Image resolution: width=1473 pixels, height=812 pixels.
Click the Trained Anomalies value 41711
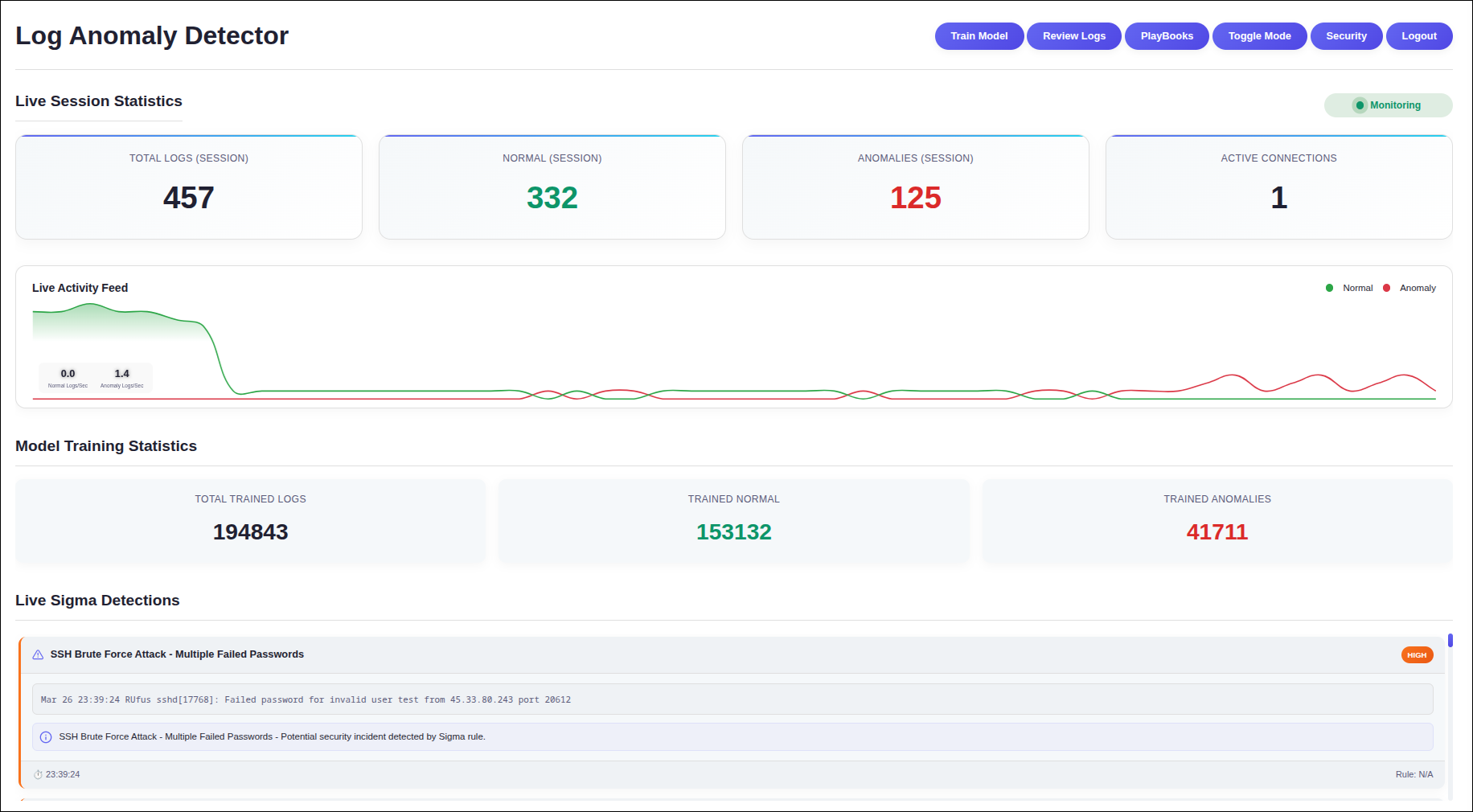pyautogui.click(x=1217, y=532)
